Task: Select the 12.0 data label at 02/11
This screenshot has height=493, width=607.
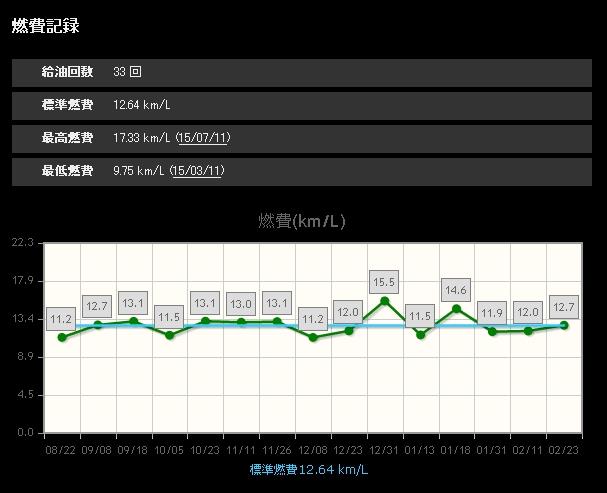Action: [x=528, y=312]
